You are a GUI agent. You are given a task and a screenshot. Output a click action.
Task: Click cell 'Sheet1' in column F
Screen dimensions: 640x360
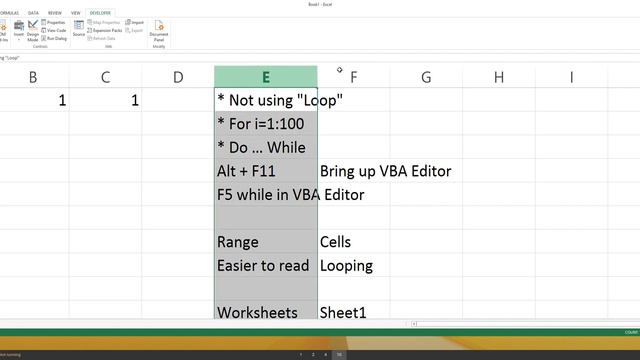pos(353,311)
